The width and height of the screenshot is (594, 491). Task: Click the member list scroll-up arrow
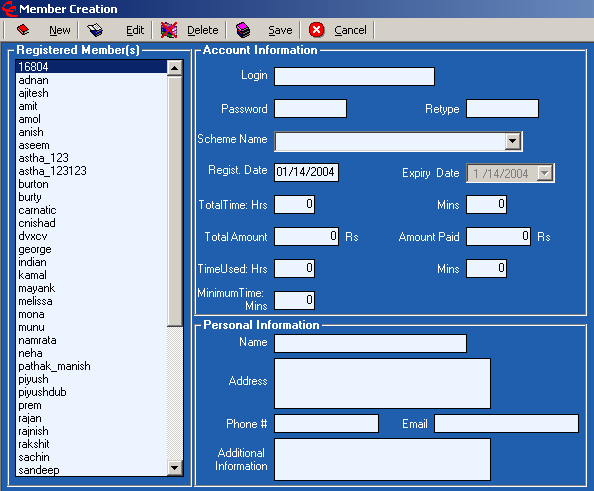click(174, 68)
